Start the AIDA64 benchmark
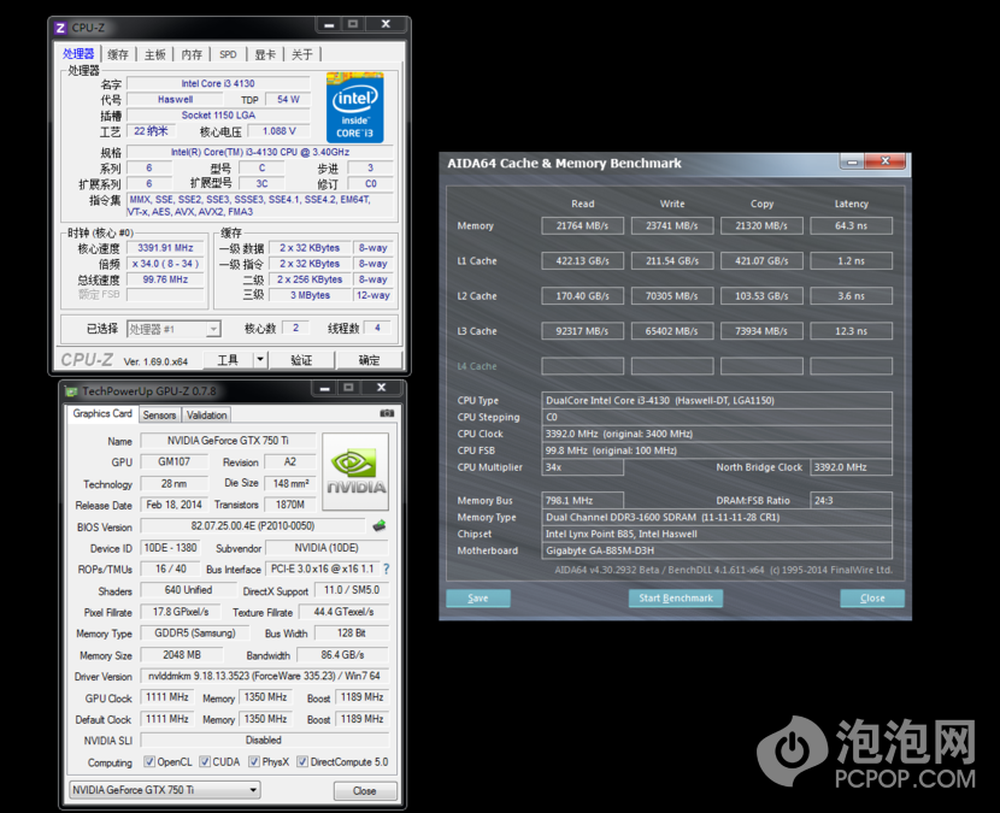Screen dimensions: 1000x813 pyautogui.click(x=675, y=598)
